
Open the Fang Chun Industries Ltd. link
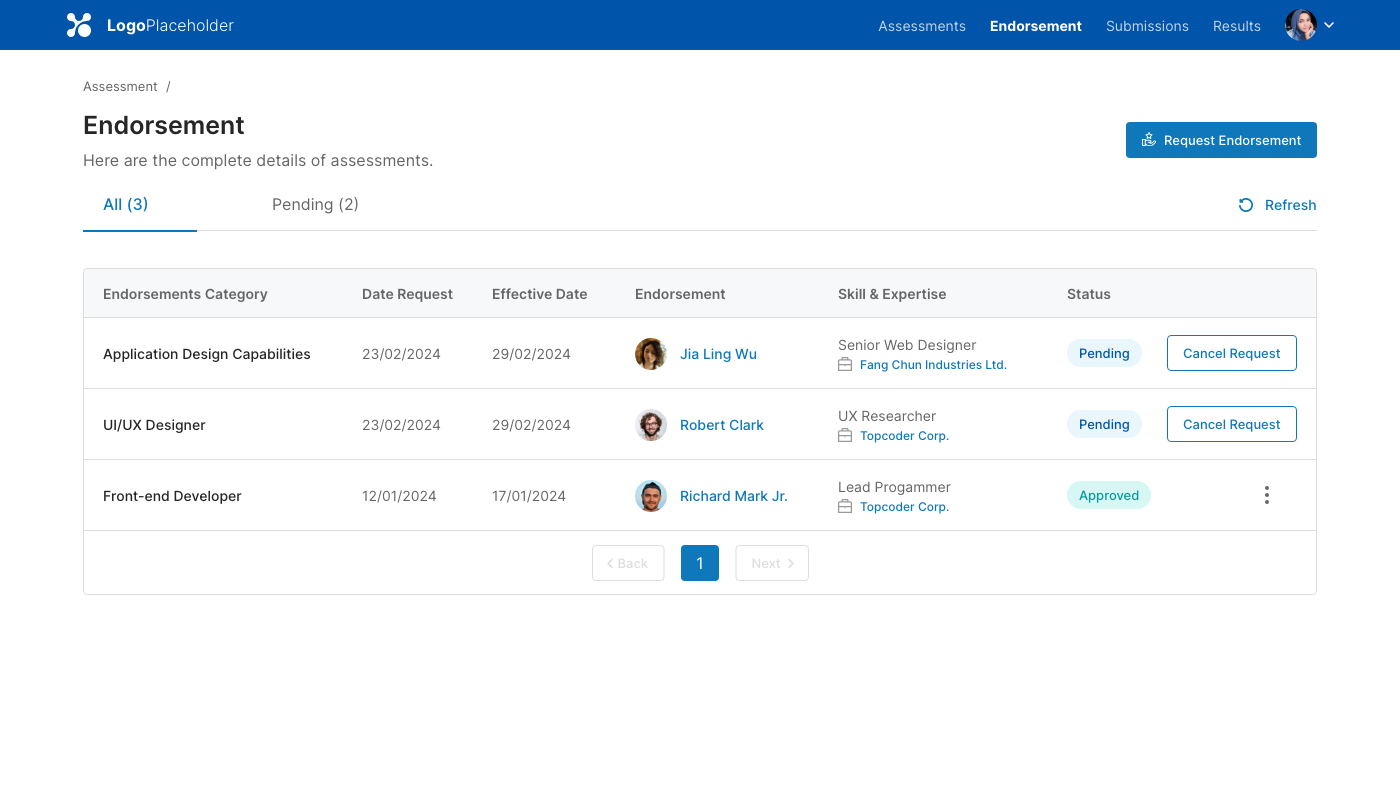[933, 365]
